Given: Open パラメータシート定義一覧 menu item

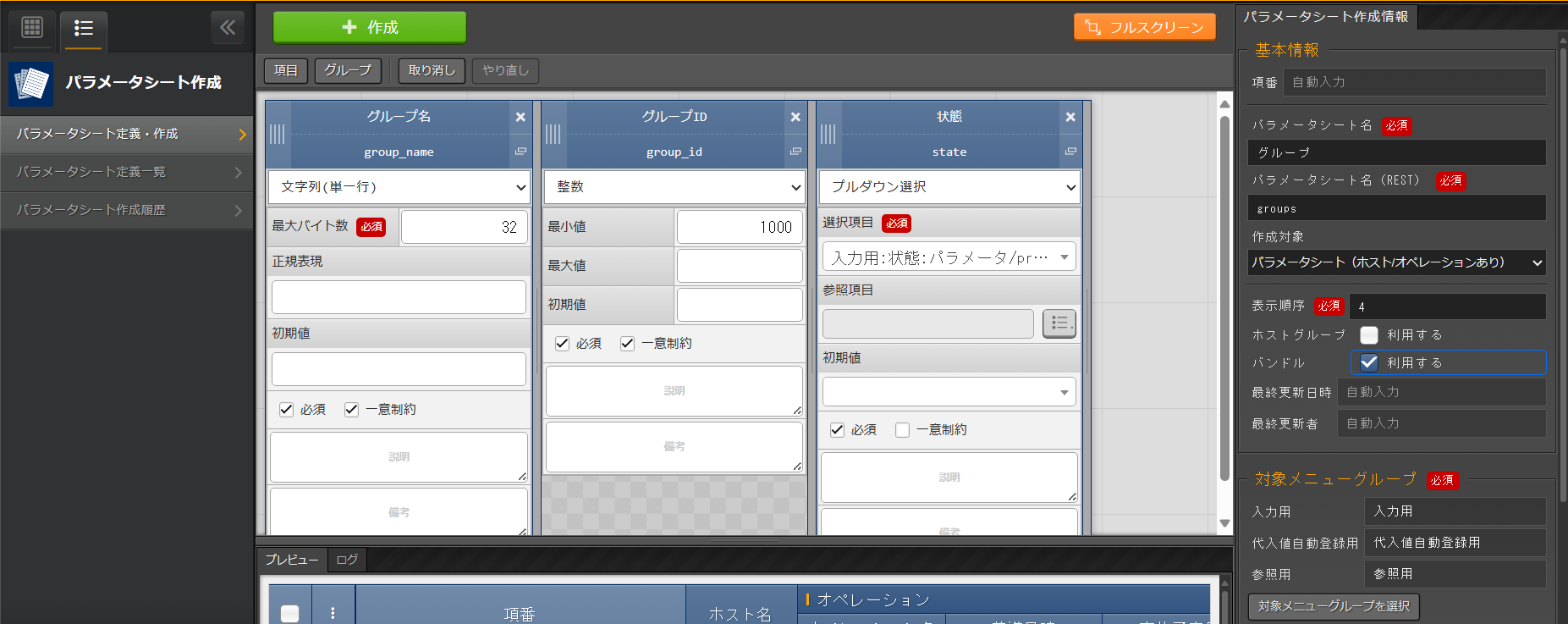Looking at the screenshot, I should click(127, 172).
